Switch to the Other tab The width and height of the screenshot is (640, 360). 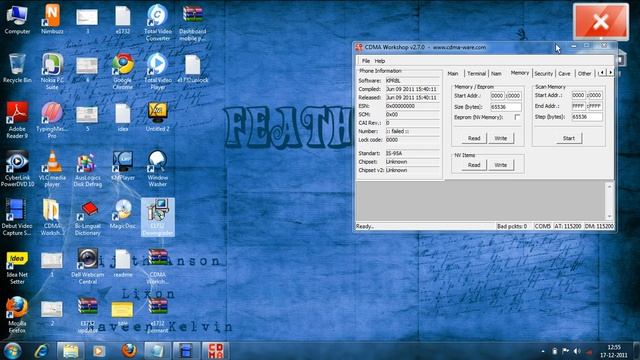(584, 73)
